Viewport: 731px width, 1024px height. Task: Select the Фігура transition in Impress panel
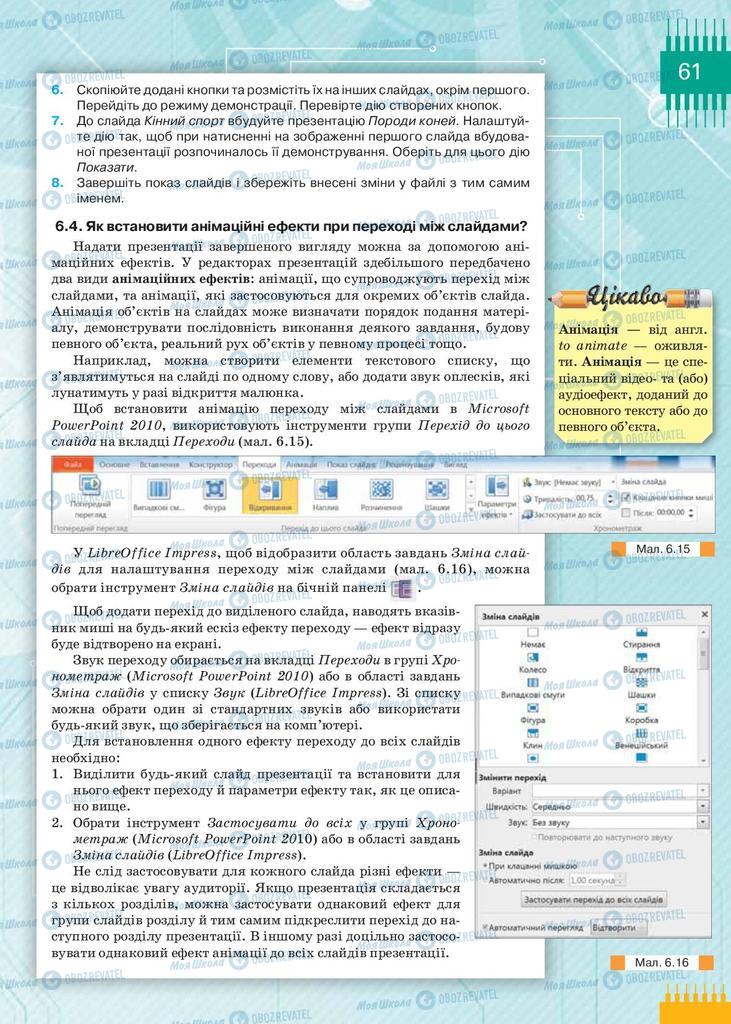pos(532,714)
